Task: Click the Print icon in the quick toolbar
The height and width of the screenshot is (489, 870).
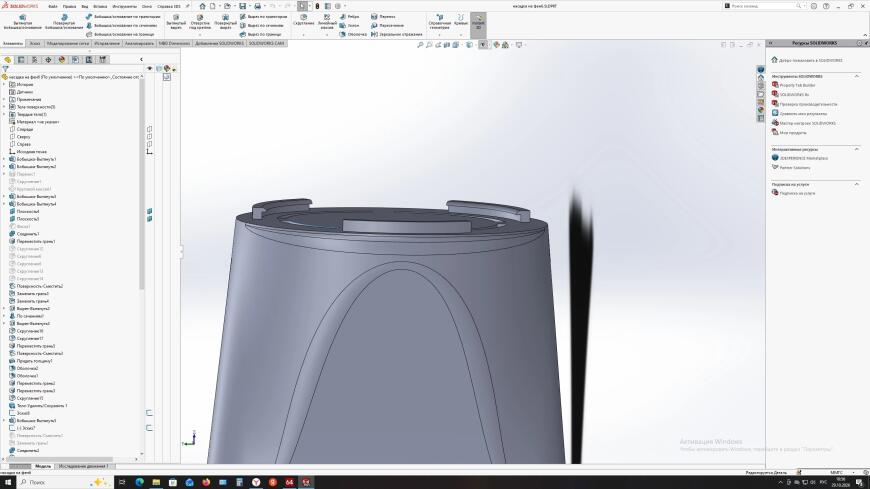Action: coord(257,6)
